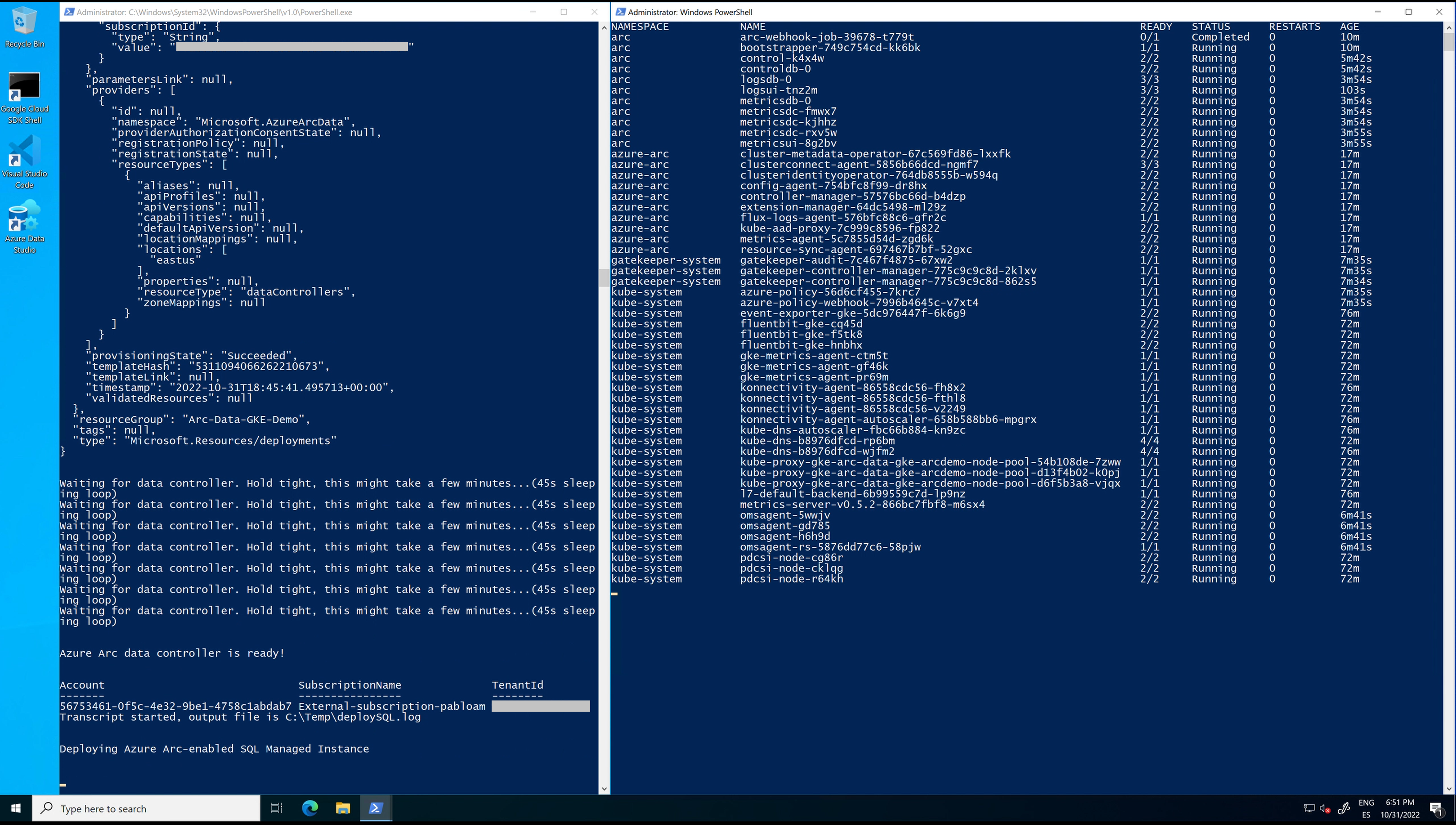Open File Explorer from taskbar

coord(342,808)
